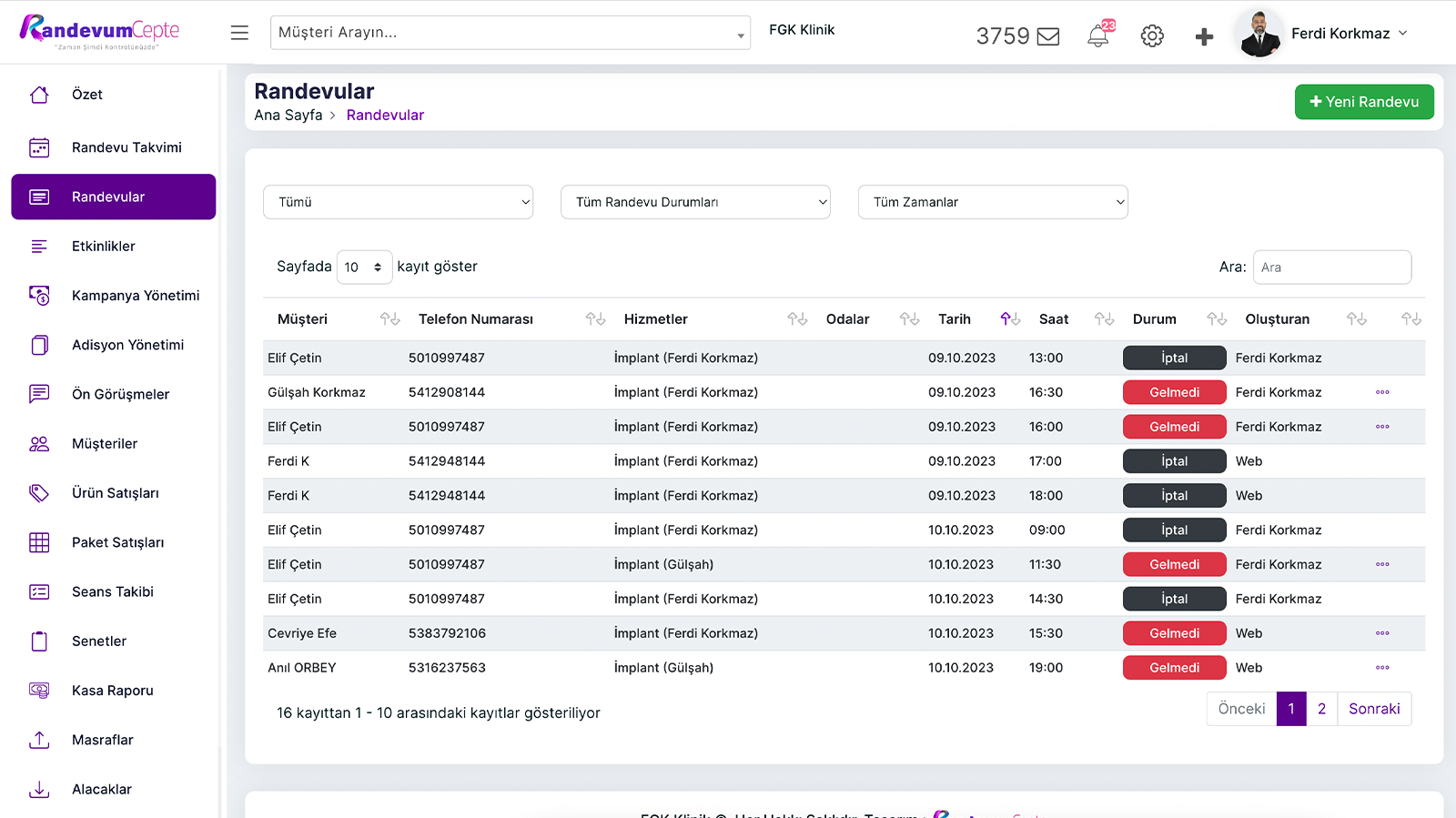Click the Etkinlikler list icon
1456x818 pixels.
39,247
